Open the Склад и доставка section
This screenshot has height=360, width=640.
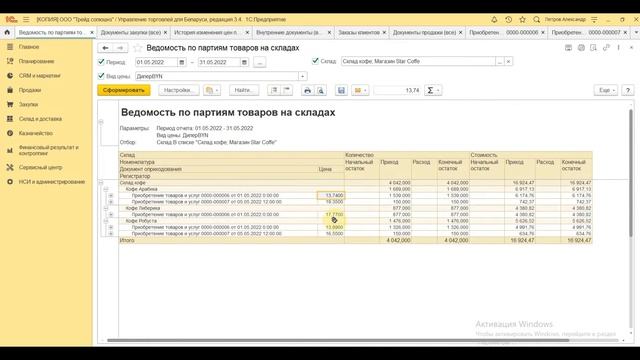[x=40, y=119]
